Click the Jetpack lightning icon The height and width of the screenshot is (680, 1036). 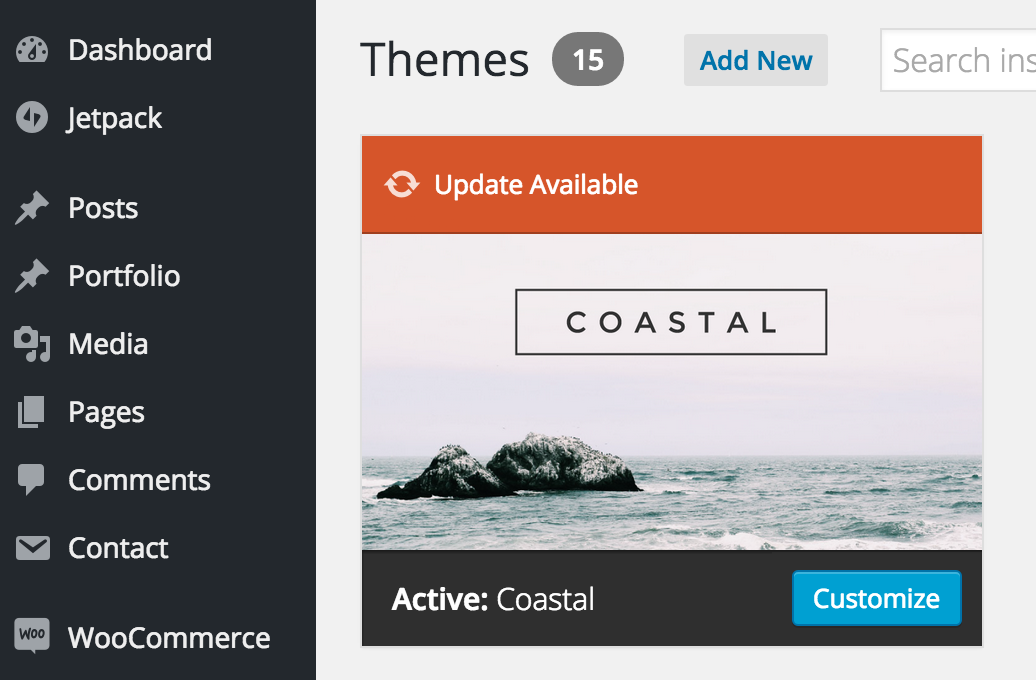pyautogui.click(x=32, y=118)
